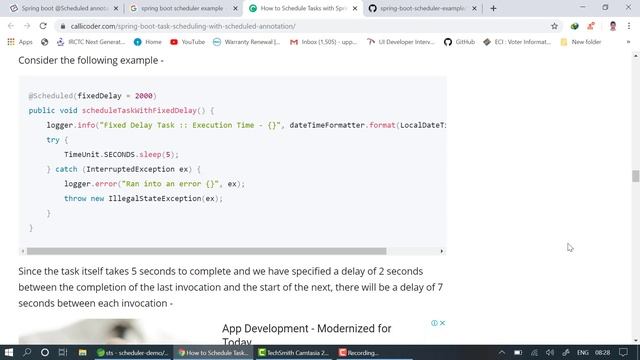The width and height of the screenshot is (640, 360).
Task: Close the GitHub spring-boot-scheduler tab
Action: (474, 8)
